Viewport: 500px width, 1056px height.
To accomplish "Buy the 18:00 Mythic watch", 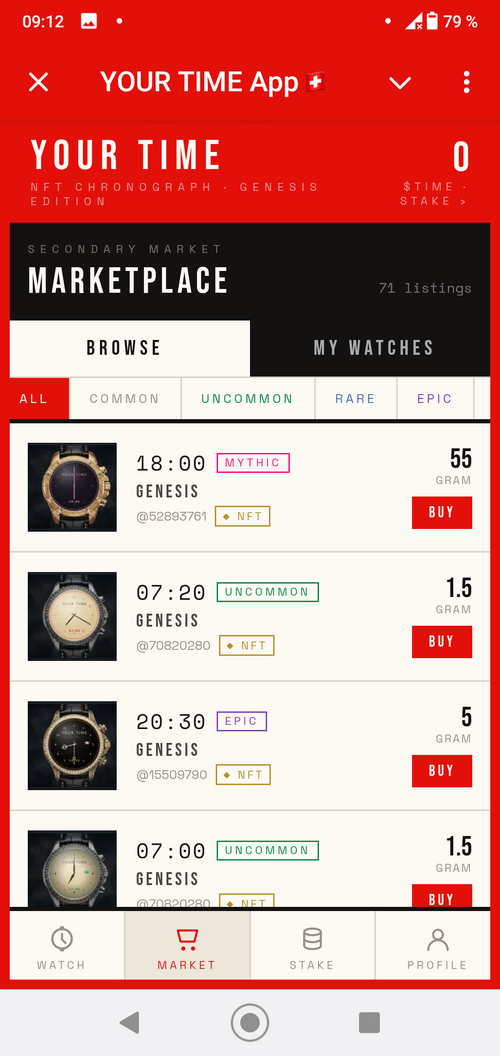I will click(442, 513).
